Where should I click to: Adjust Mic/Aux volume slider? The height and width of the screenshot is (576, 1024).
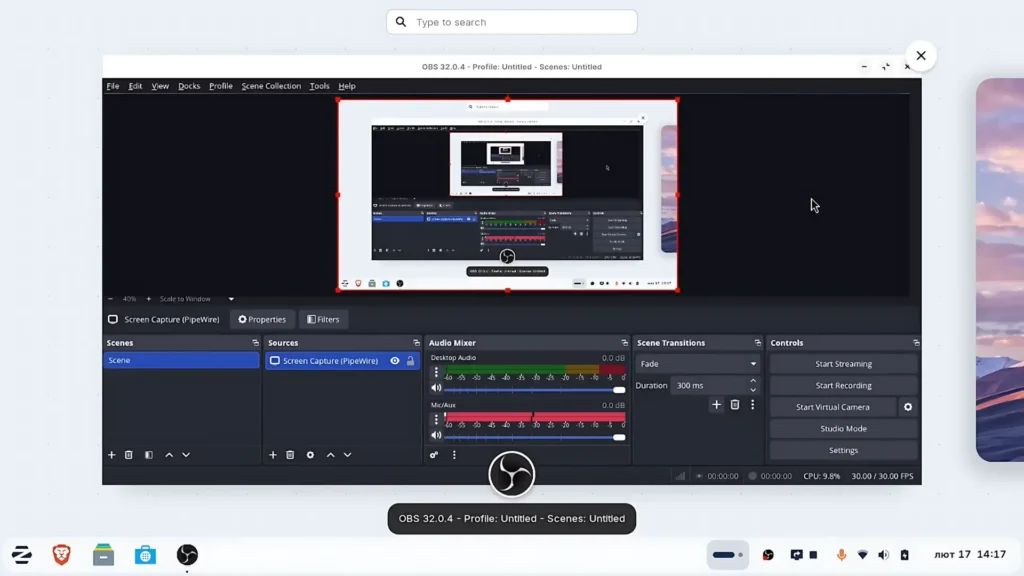coord(534,438)
